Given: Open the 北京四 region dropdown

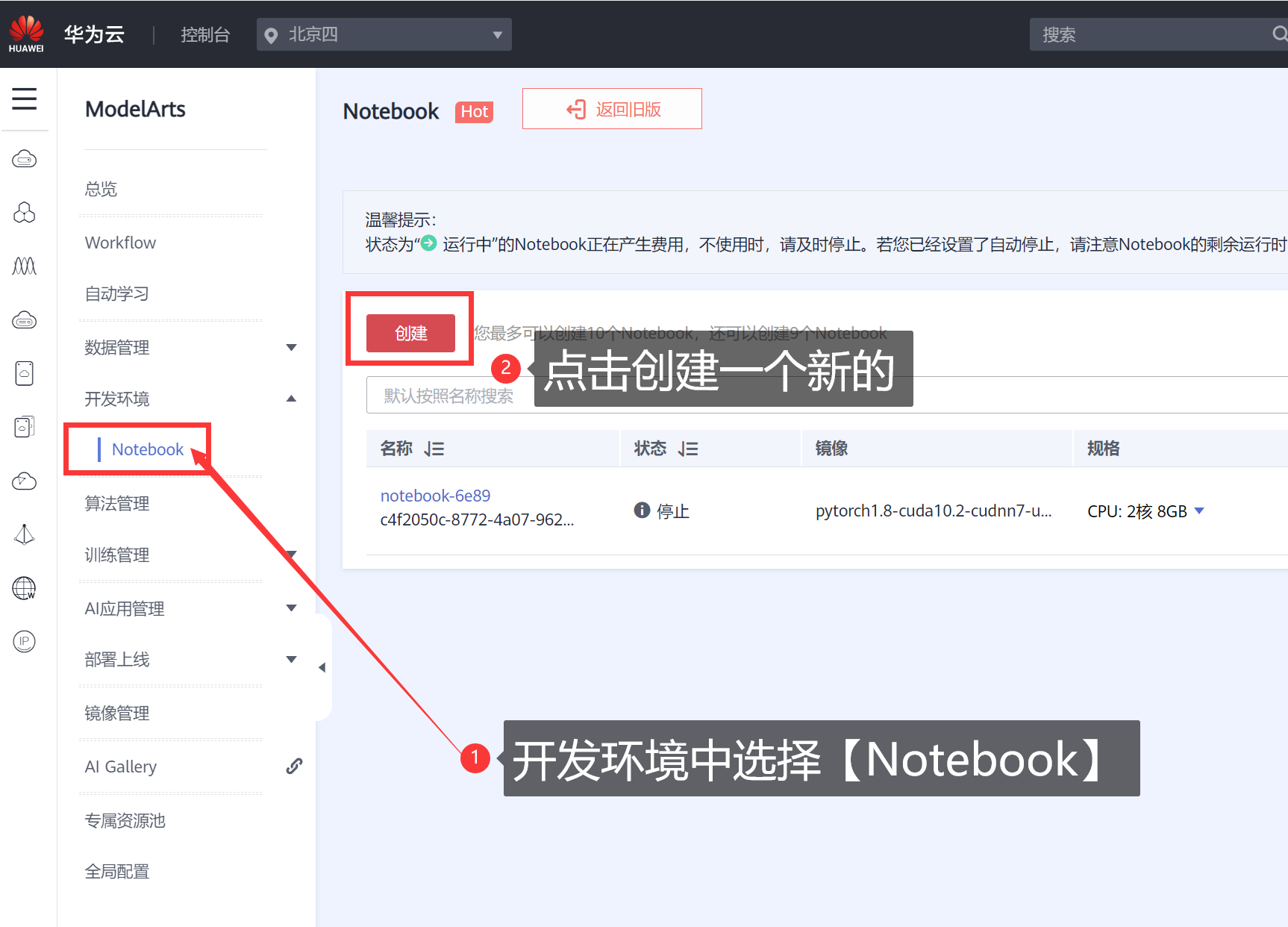Looking at the screenshot, I should click(384, 34).
